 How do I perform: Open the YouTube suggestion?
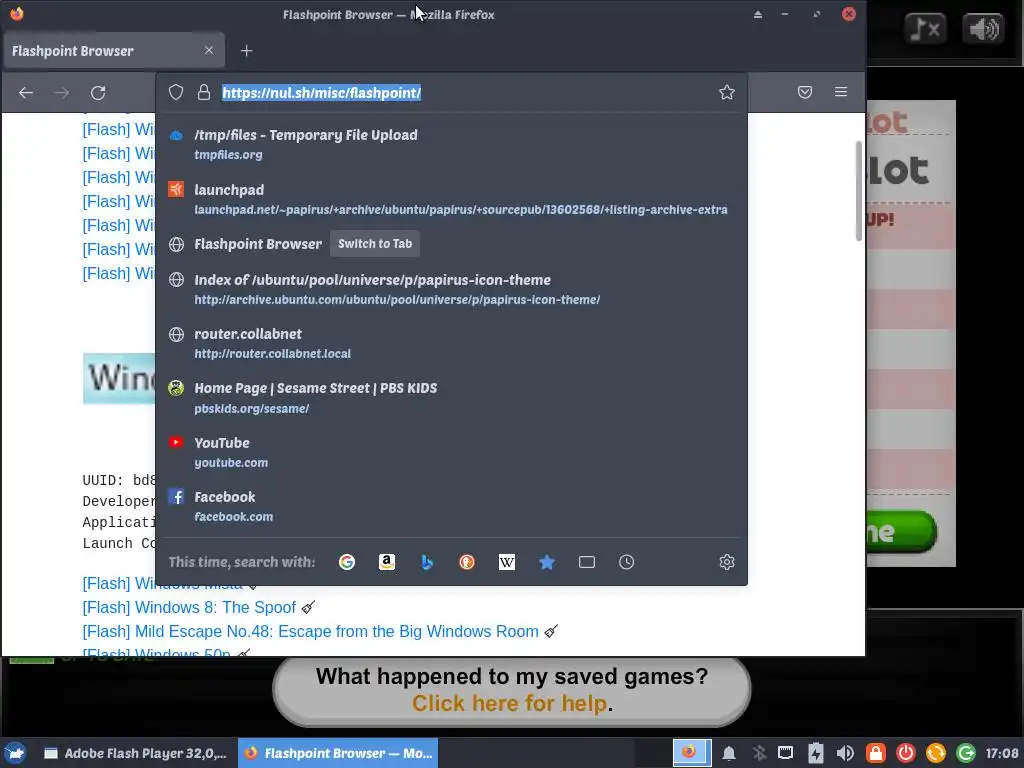click(x=451, y=452)
